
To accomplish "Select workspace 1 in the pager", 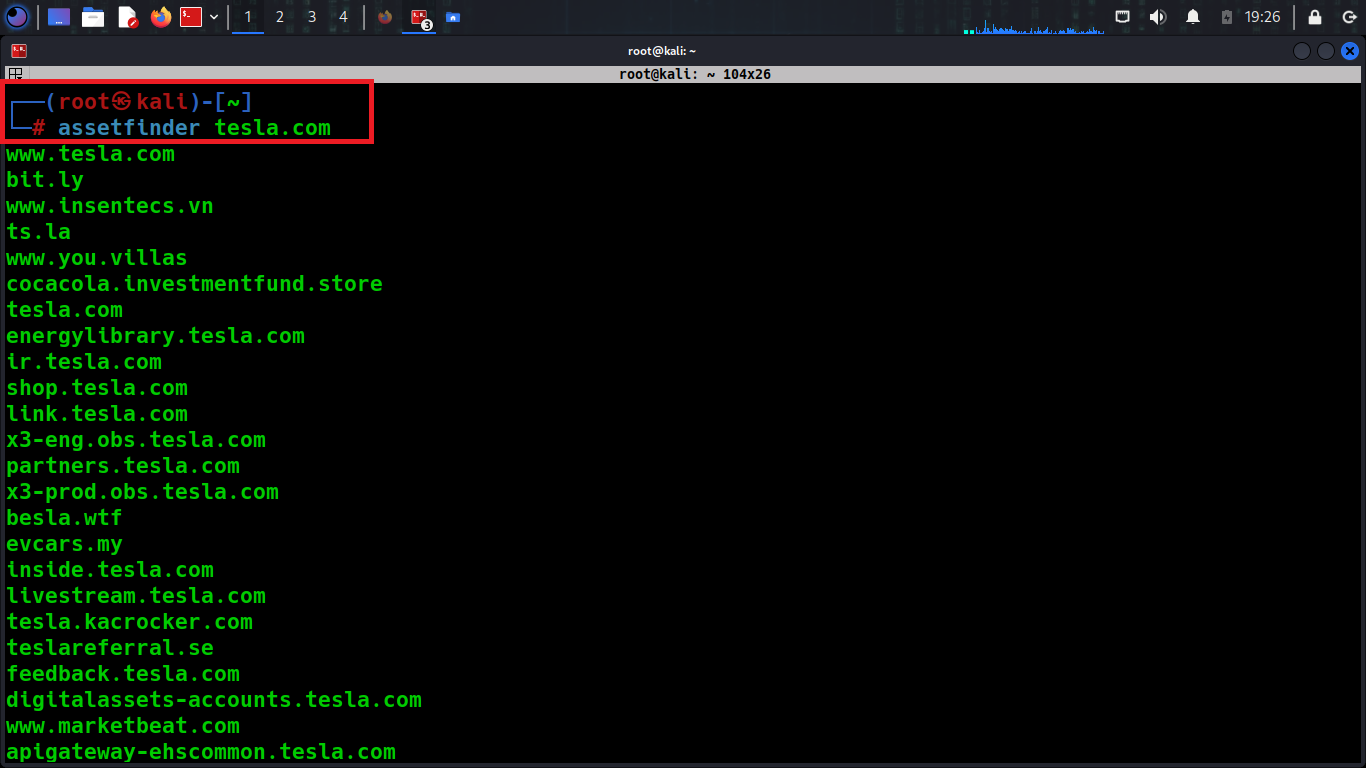I will (x=248, y=17).
